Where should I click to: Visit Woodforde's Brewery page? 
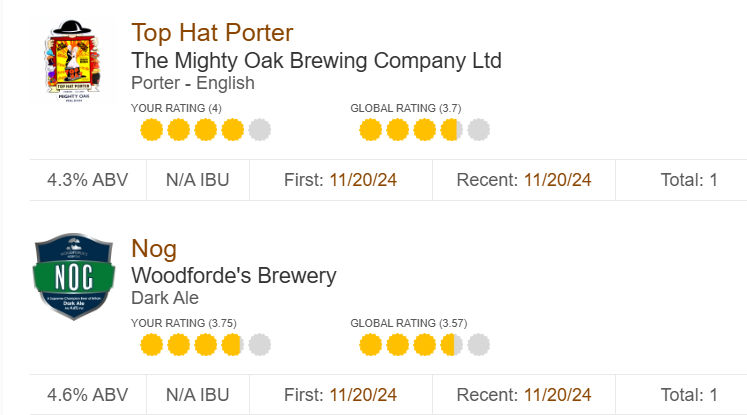click(x=233, y=276)
